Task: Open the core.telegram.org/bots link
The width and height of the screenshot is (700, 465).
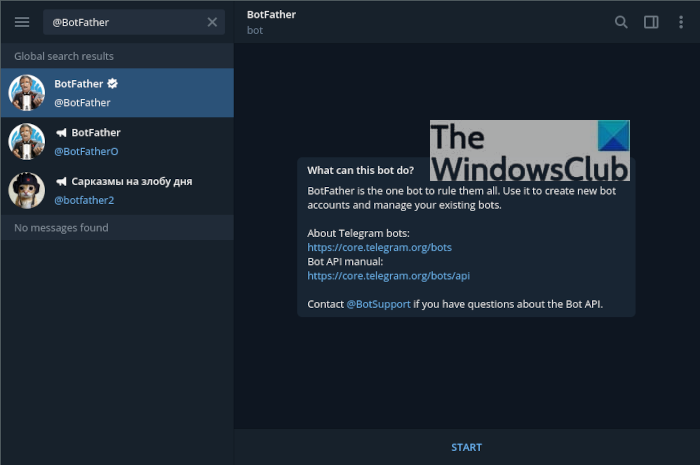Action: pyautogui.click(x=379, y=247)
